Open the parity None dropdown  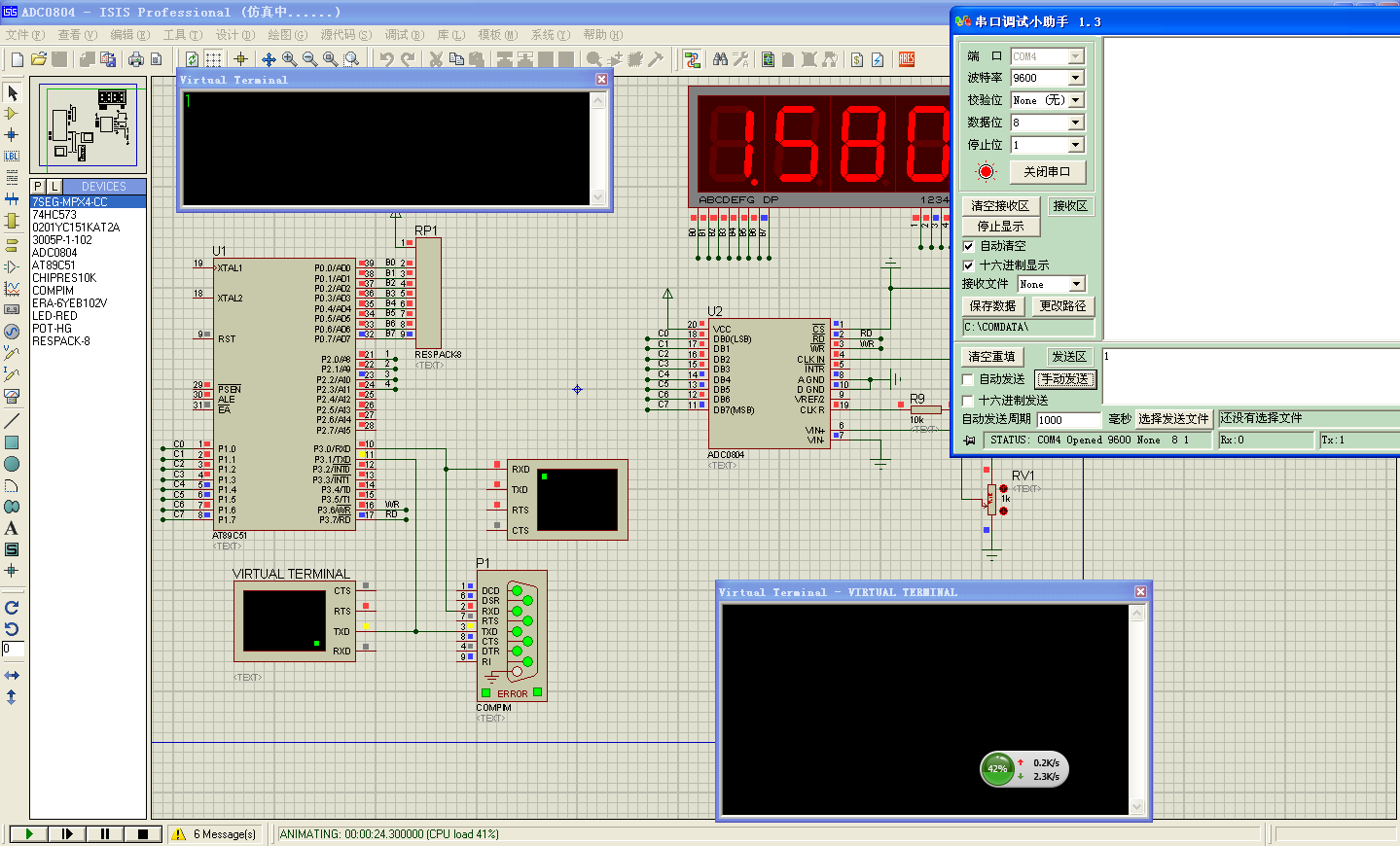[1076, 100]
